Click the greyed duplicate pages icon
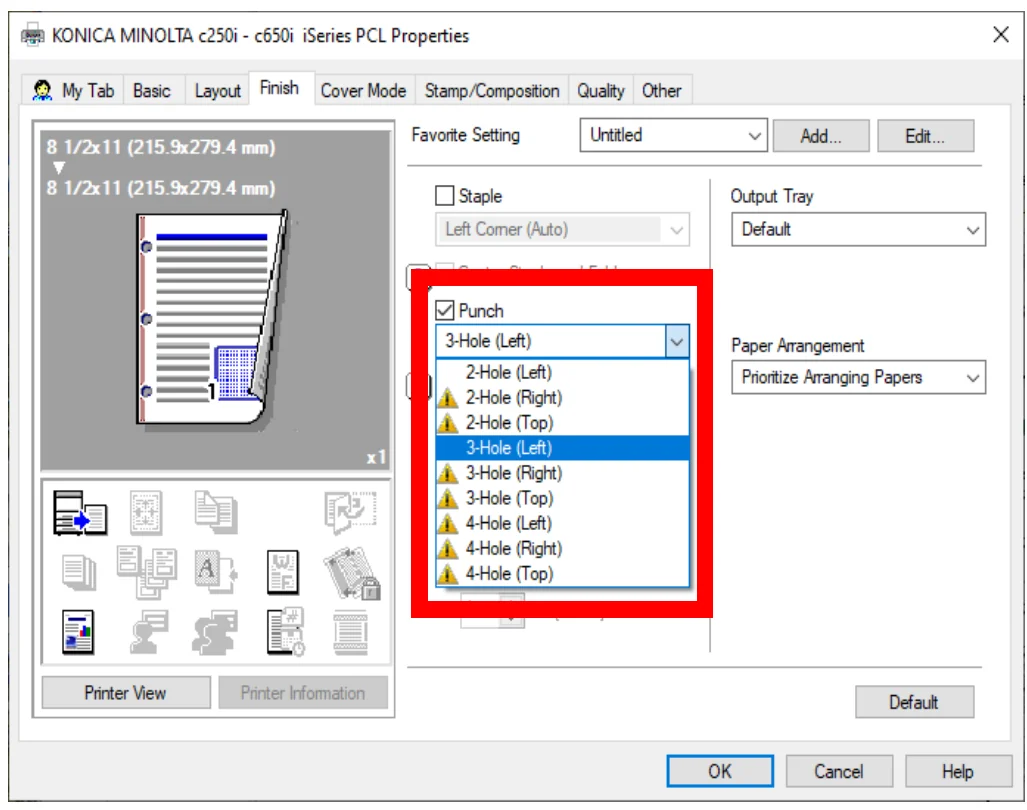The height and width of the screenshot is (810, 1027). tap(215, 512)
